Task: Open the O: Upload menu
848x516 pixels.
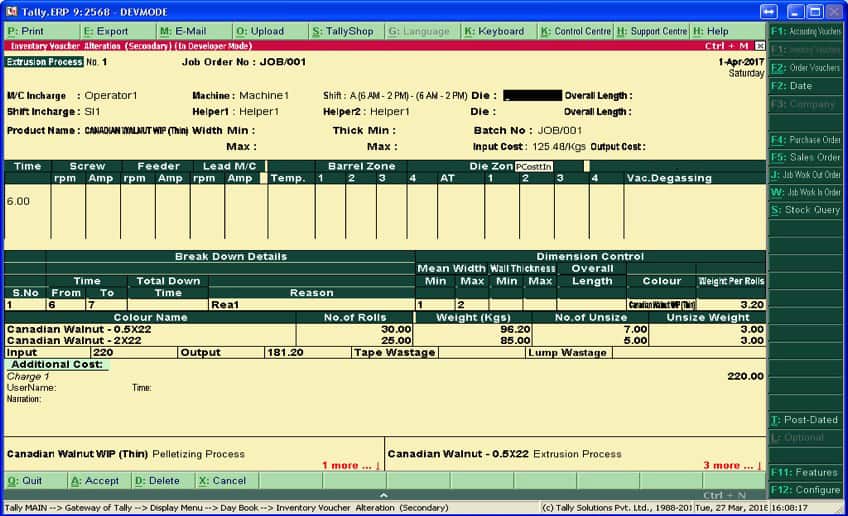Action: (271, 31)
